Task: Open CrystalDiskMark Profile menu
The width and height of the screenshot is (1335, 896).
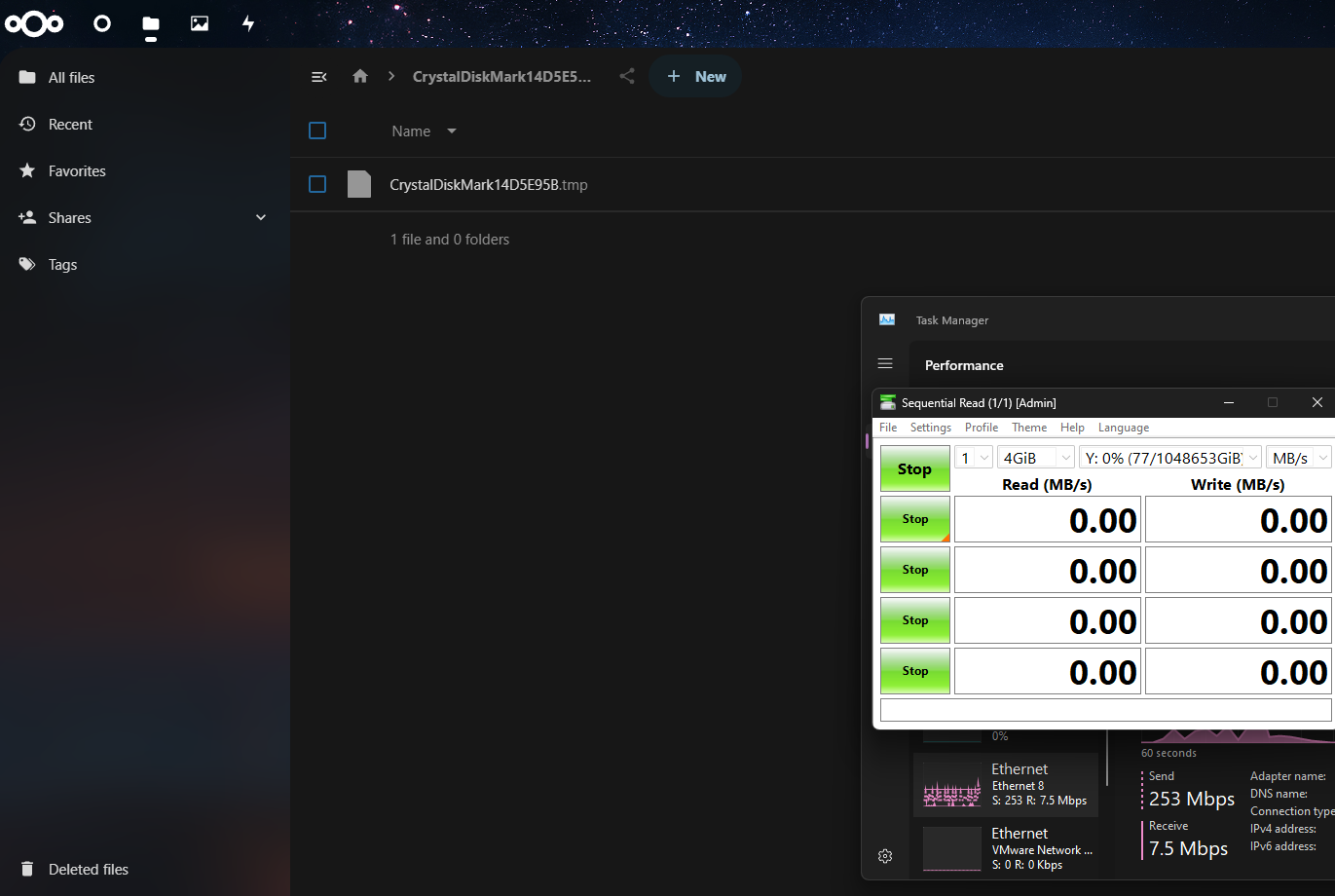Action: click(x=982, y=428)
